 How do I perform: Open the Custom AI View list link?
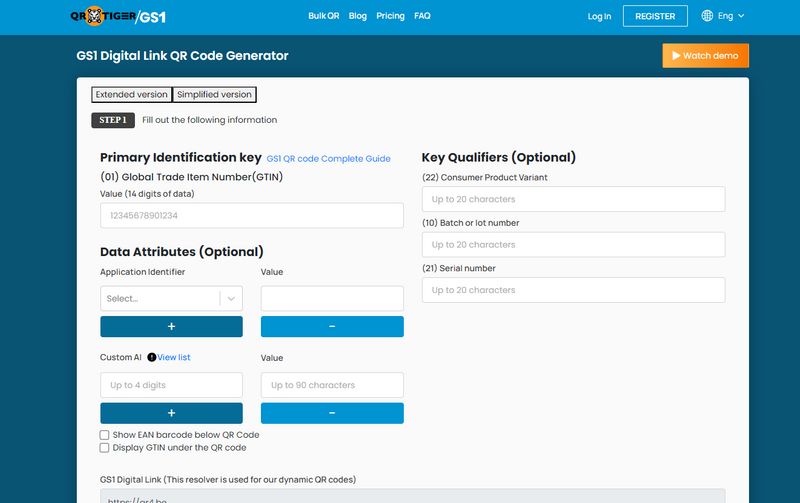coord(173,357)
